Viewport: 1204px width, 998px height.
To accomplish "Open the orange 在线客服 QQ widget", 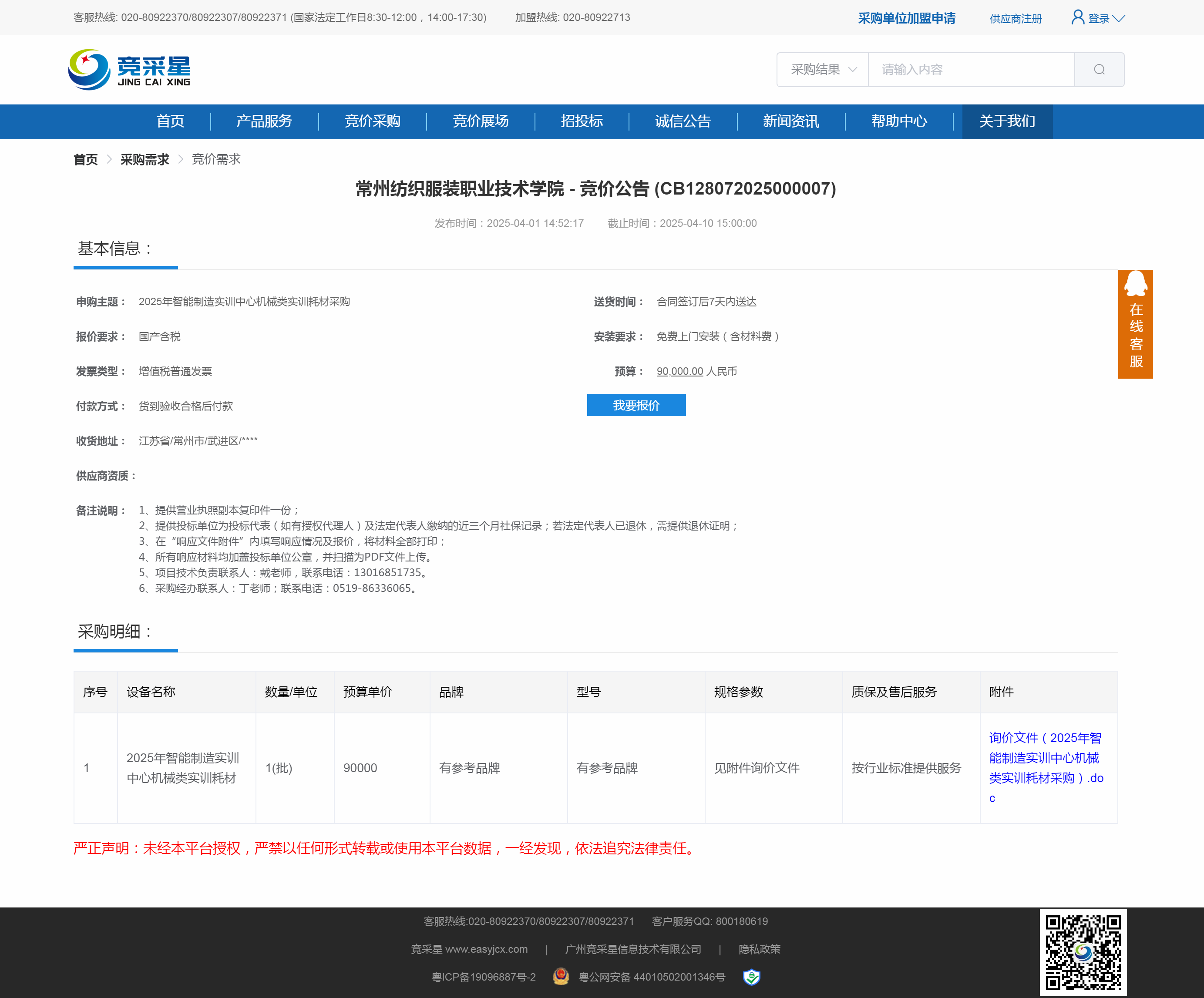I will coord(1135,324).
